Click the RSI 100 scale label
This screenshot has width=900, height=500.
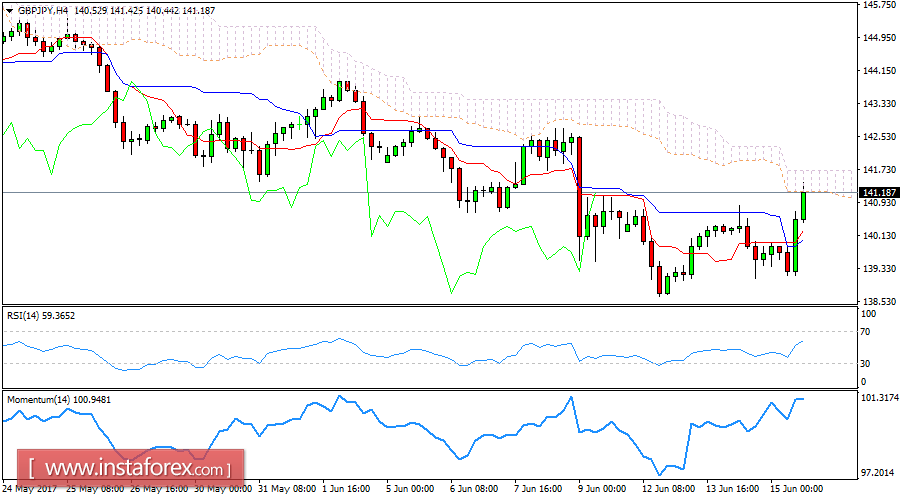(x=868, y=314)
